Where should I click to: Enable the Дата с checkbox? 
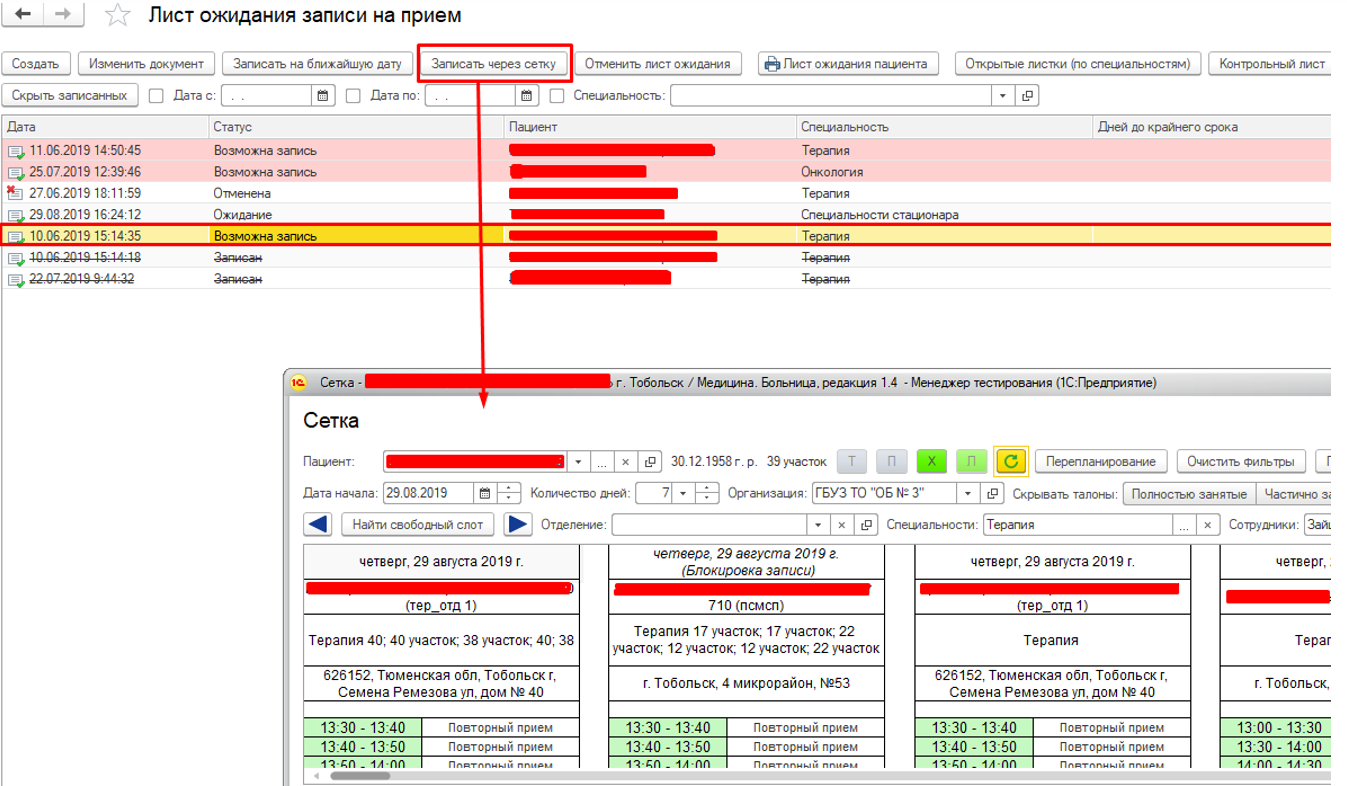[156, 96]
